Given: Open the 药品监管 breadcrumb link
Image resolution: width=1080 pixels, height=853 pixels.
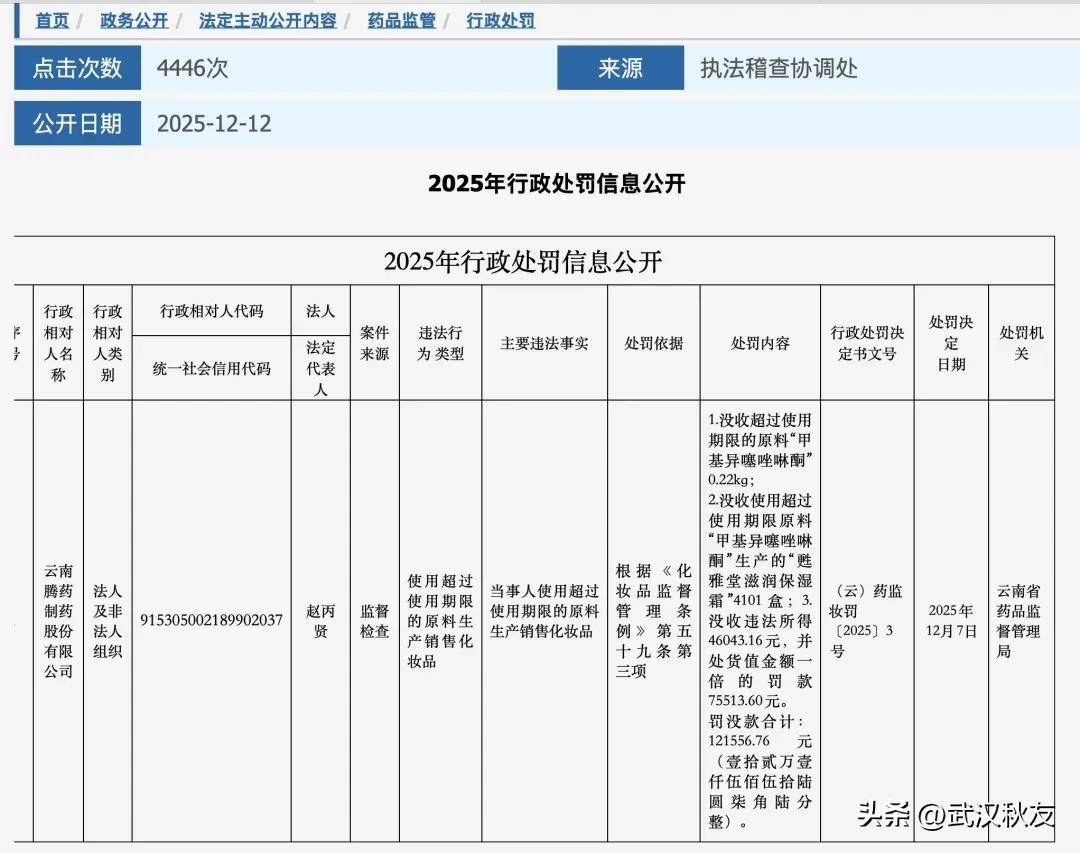Looking at the screenshot, I should (x=401, y=20).
